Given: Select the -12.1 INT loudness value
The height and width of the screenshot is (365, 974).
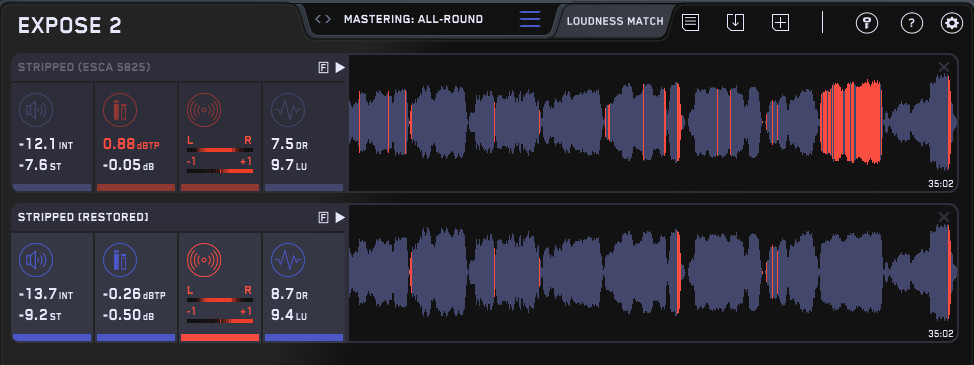Looking at the screenshot, I should (x=46, y=145).
